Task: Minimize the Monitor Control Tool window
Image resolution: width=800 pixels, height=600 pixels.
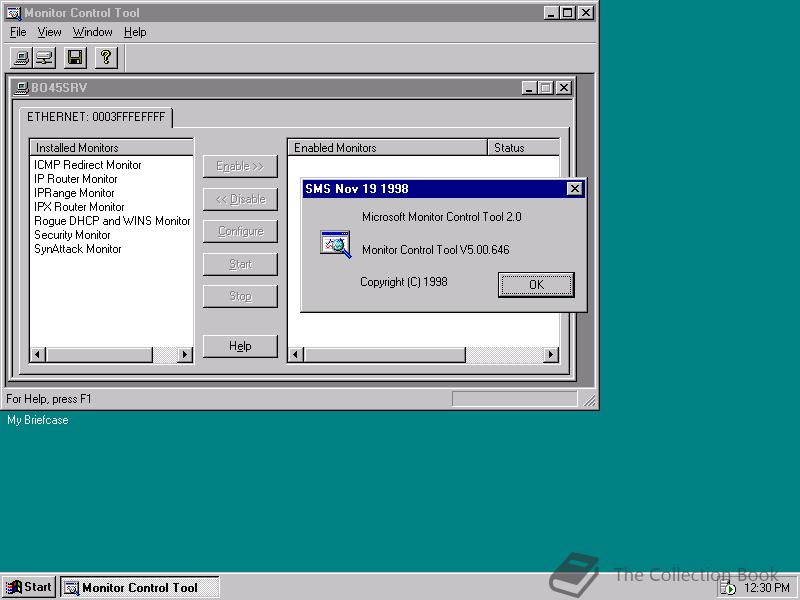Action: click(551, 13)
